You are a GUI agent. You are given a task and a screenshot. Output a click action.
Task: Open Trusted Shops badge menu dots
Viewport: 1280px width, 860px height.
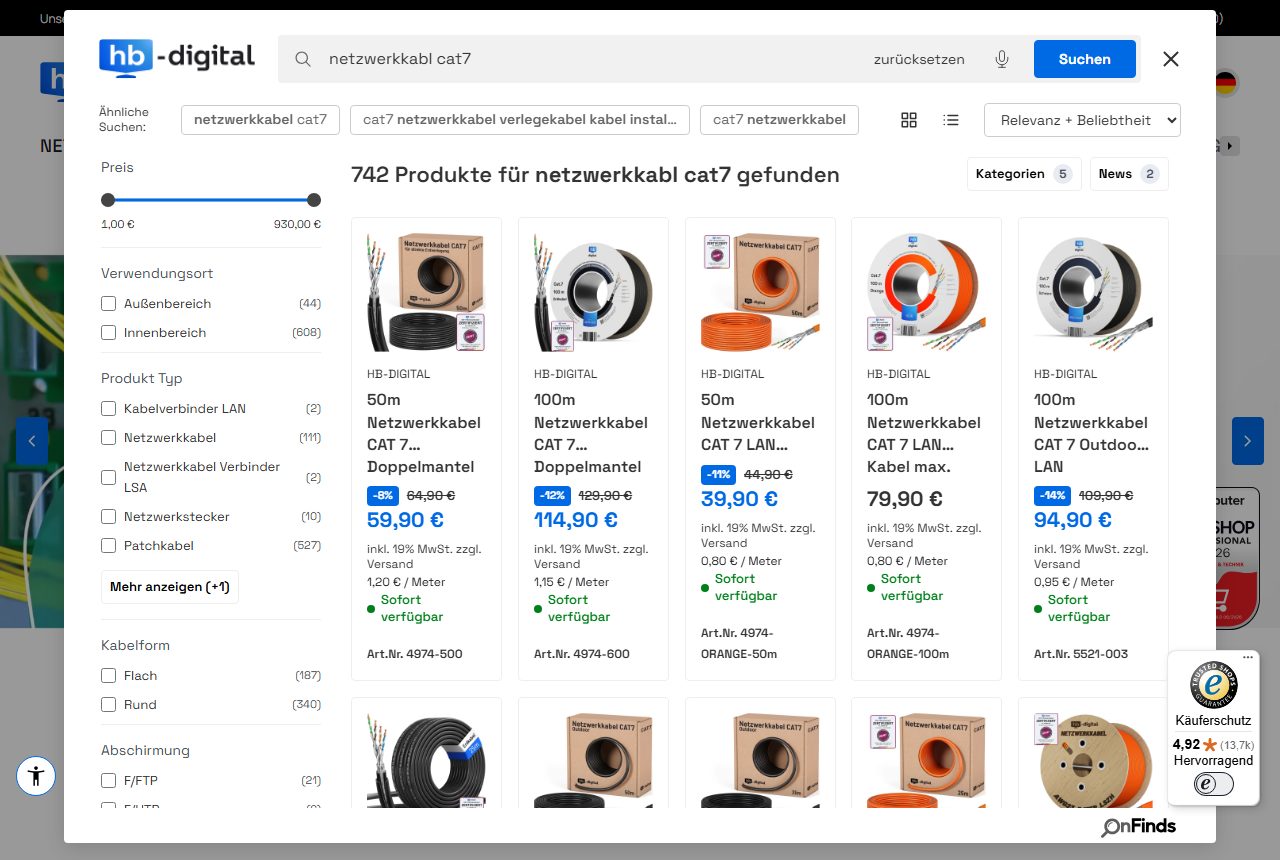pyautogui.click(x=1248, y=658)
